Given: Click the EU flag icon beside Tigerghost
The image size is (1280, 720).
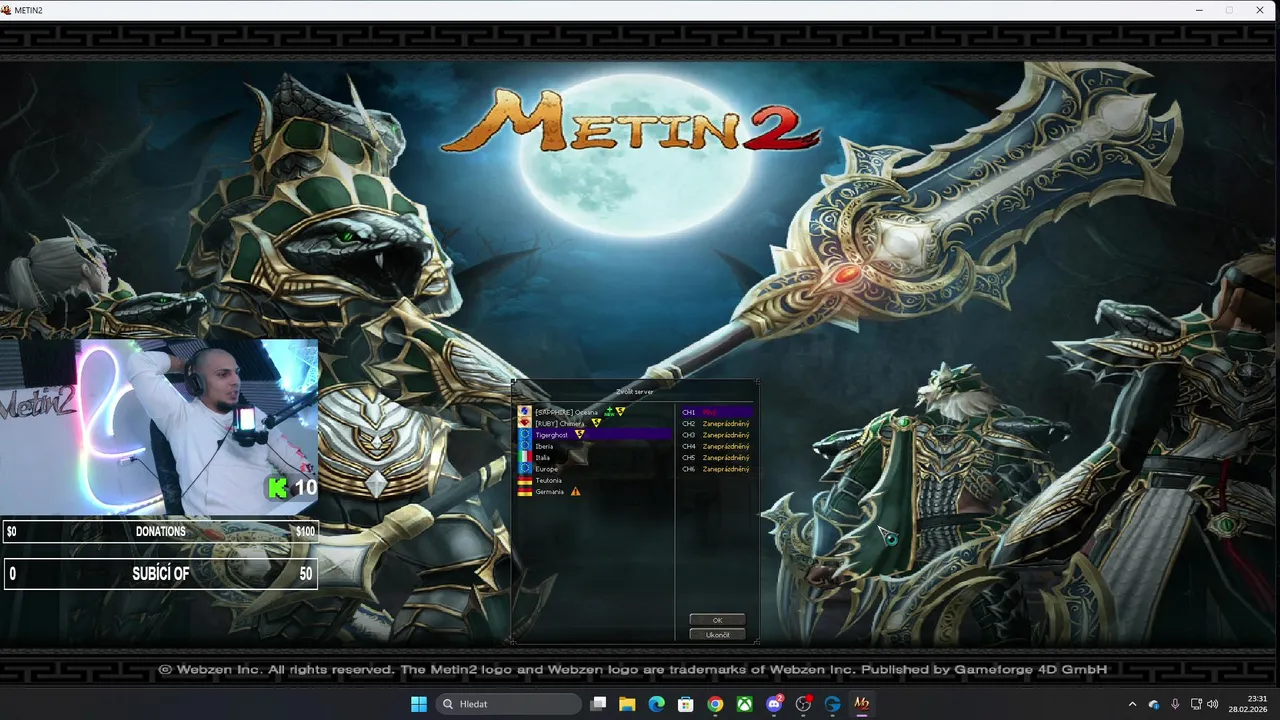Looking at the screenshot, I should point(524,435).
